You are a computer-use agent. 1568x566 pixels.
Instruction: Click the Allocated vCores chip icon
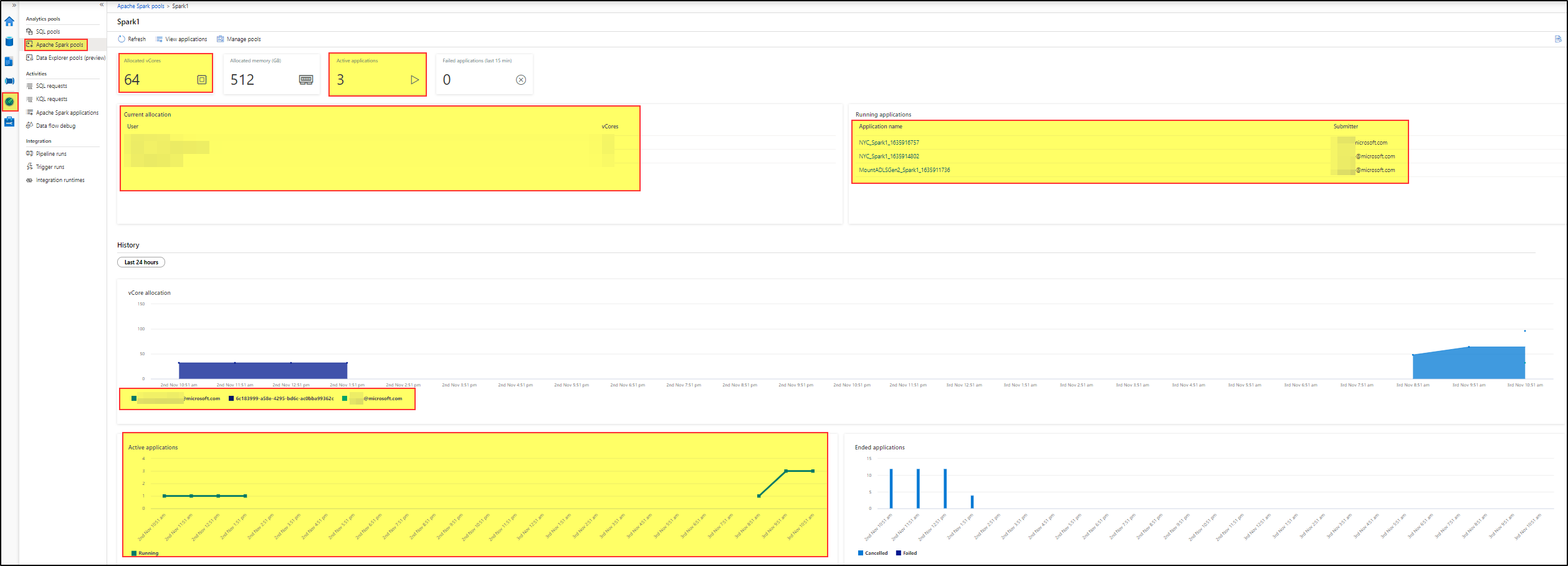202,80
